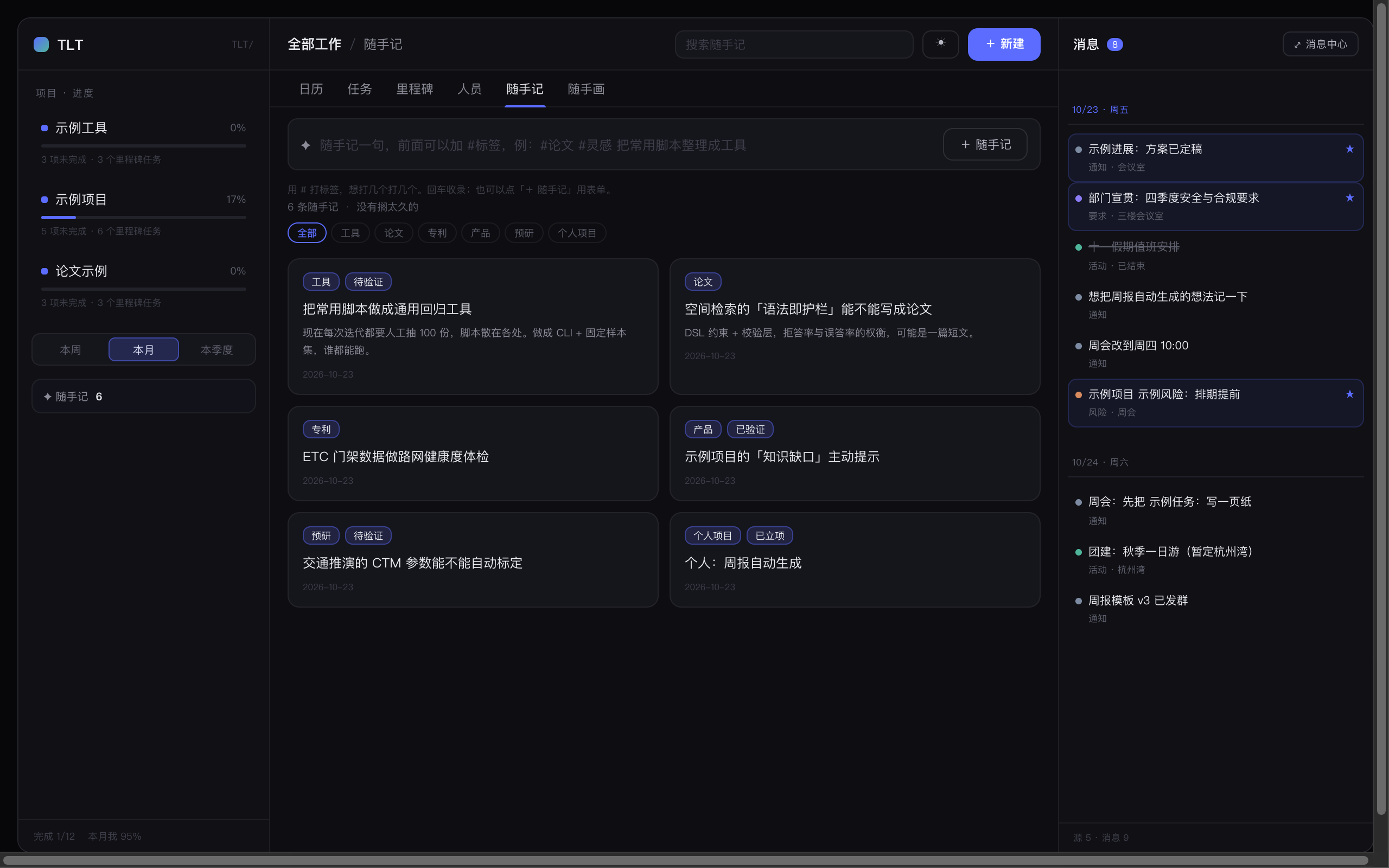Select 本月 time range
Screen dimensions: 1389x868
(x=143, y=349)
